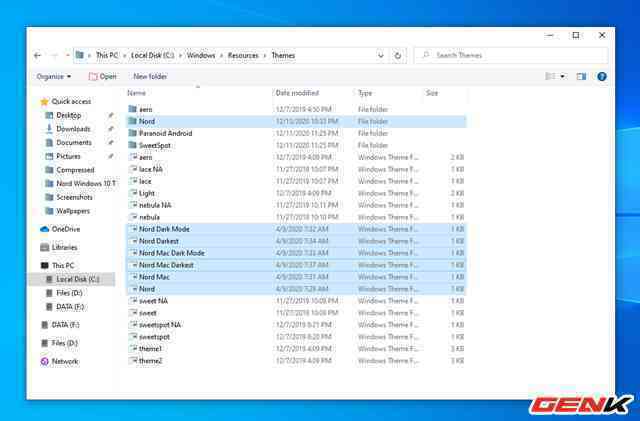Open the Help question mark icon

coord(602,76)
